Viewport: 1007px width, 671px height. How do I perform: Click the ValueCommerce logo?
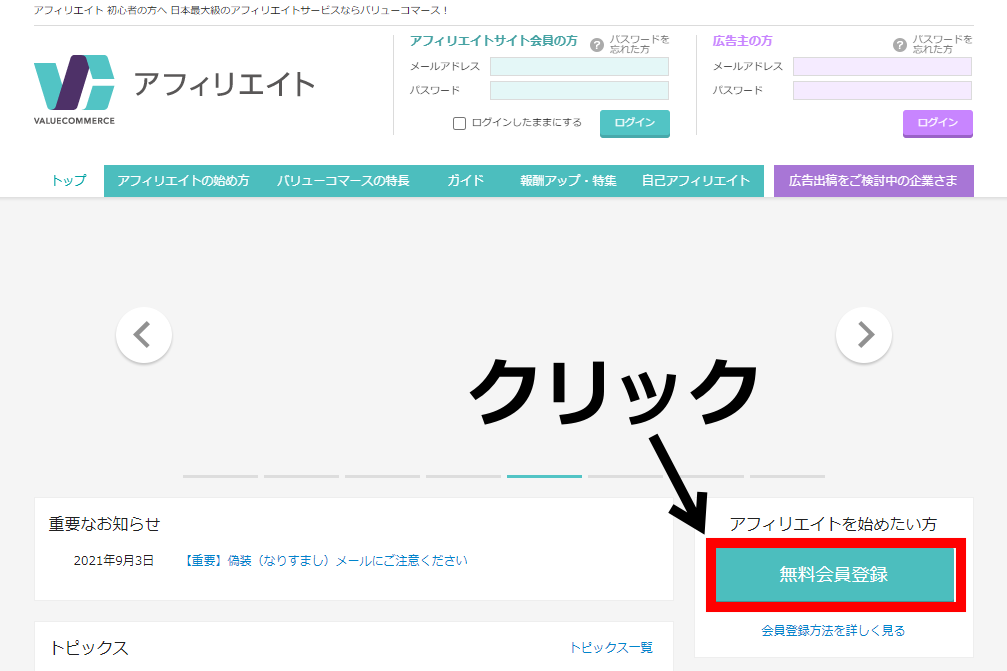pyautogui.click(x=74, y=89)
